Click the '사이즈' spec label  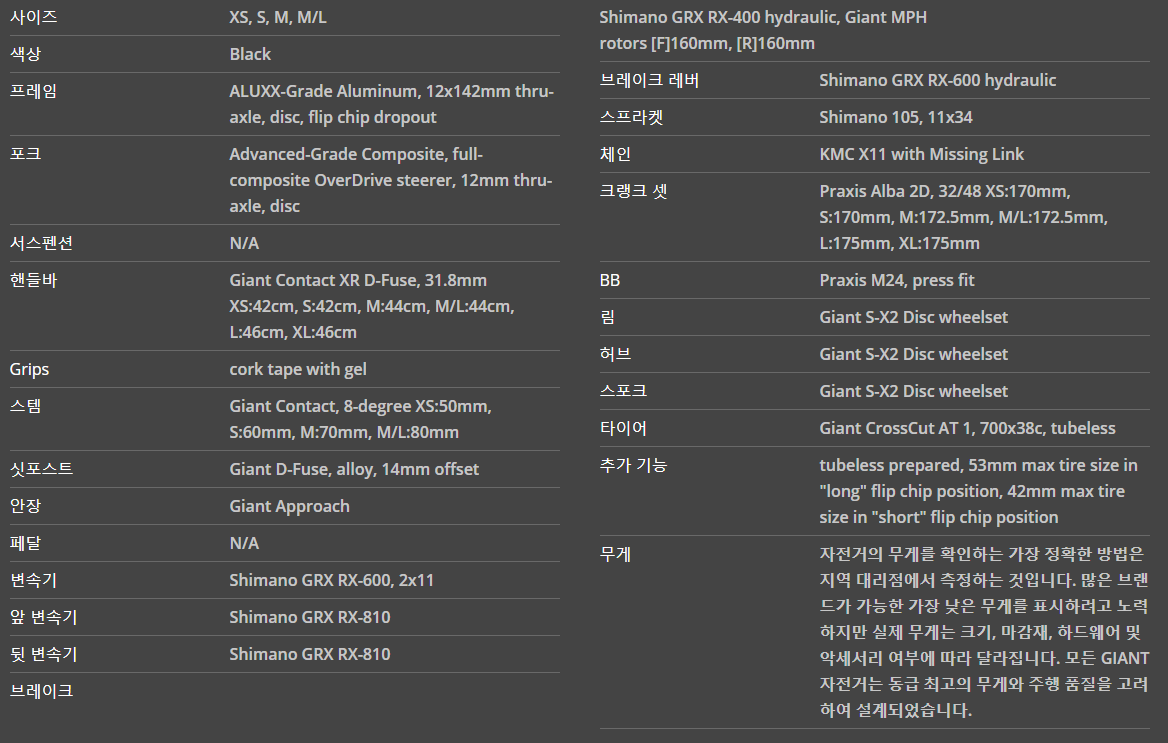click(34, 17)
